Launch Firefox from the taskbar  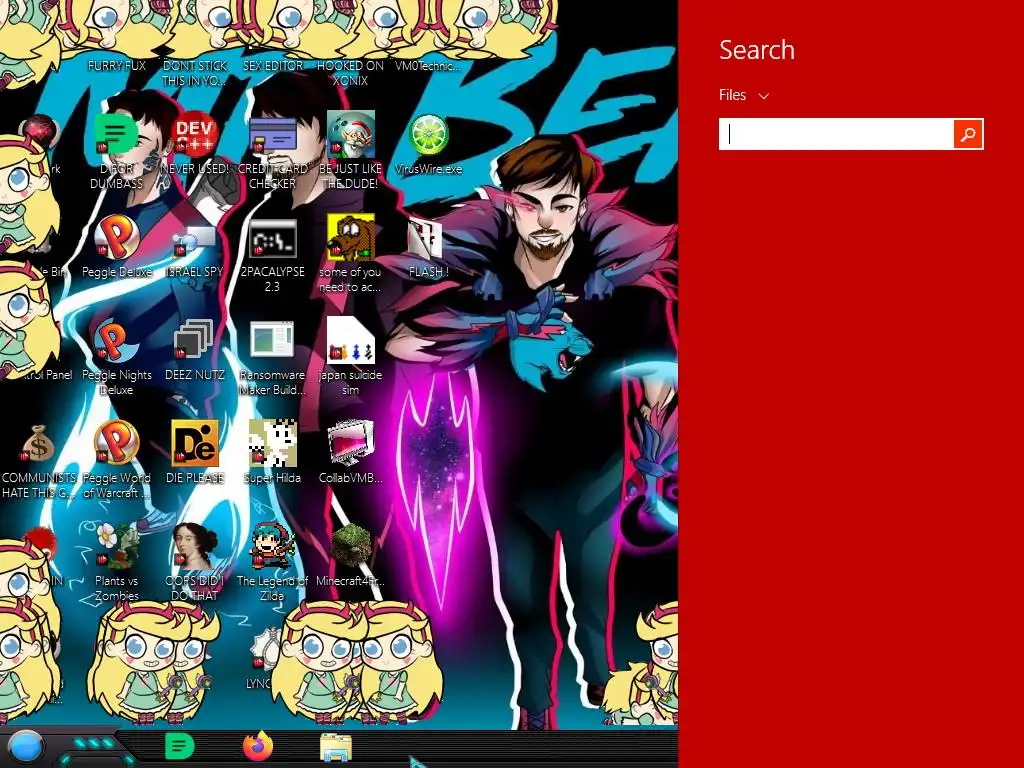(258, 746)
